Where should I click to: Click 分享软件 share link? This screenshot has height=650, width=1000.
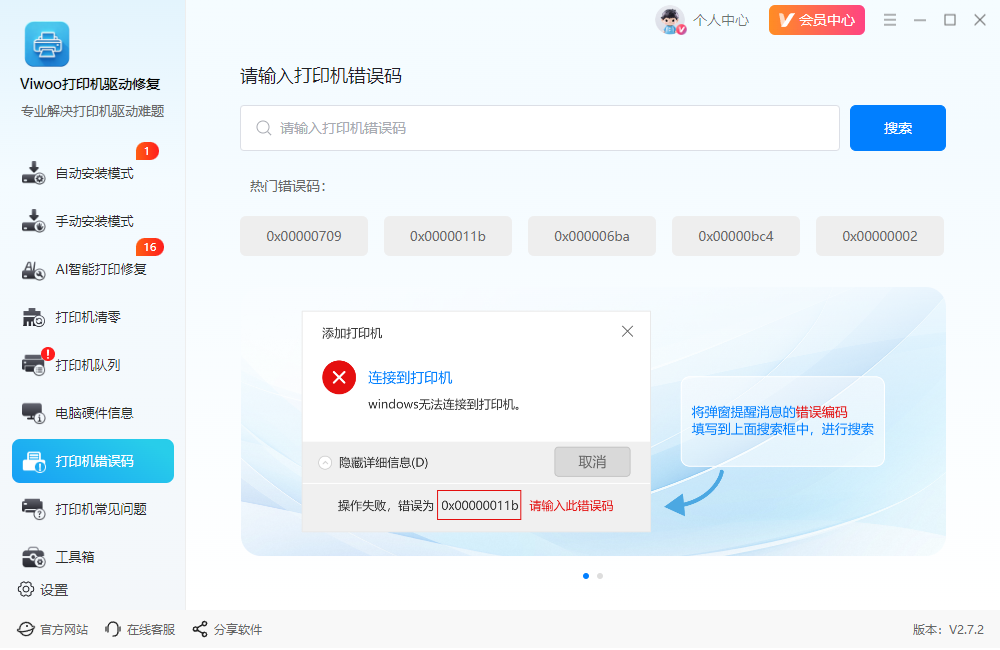pos(227,630)
